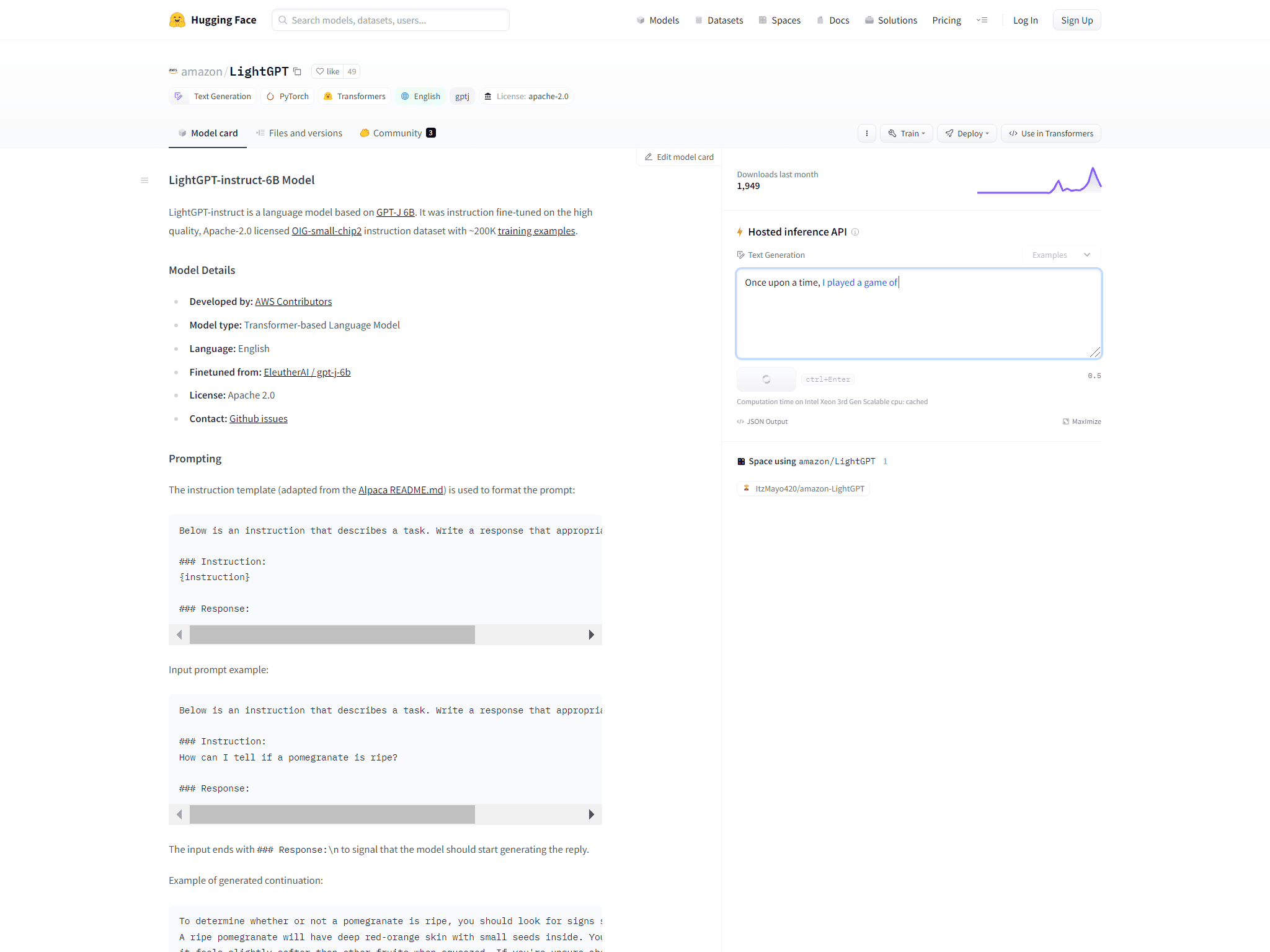Switch to the Model card tab

tap(208, 133)
